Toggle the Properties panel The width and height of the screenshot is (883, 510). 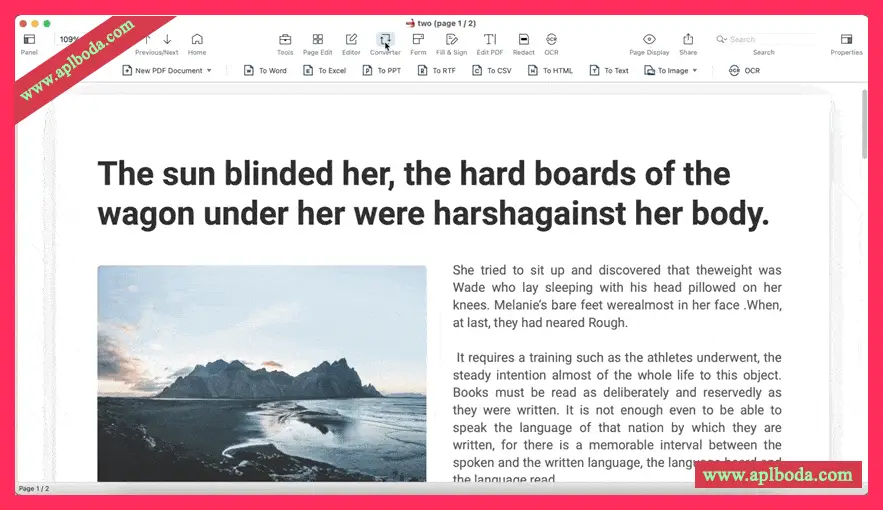click(846, 40)
